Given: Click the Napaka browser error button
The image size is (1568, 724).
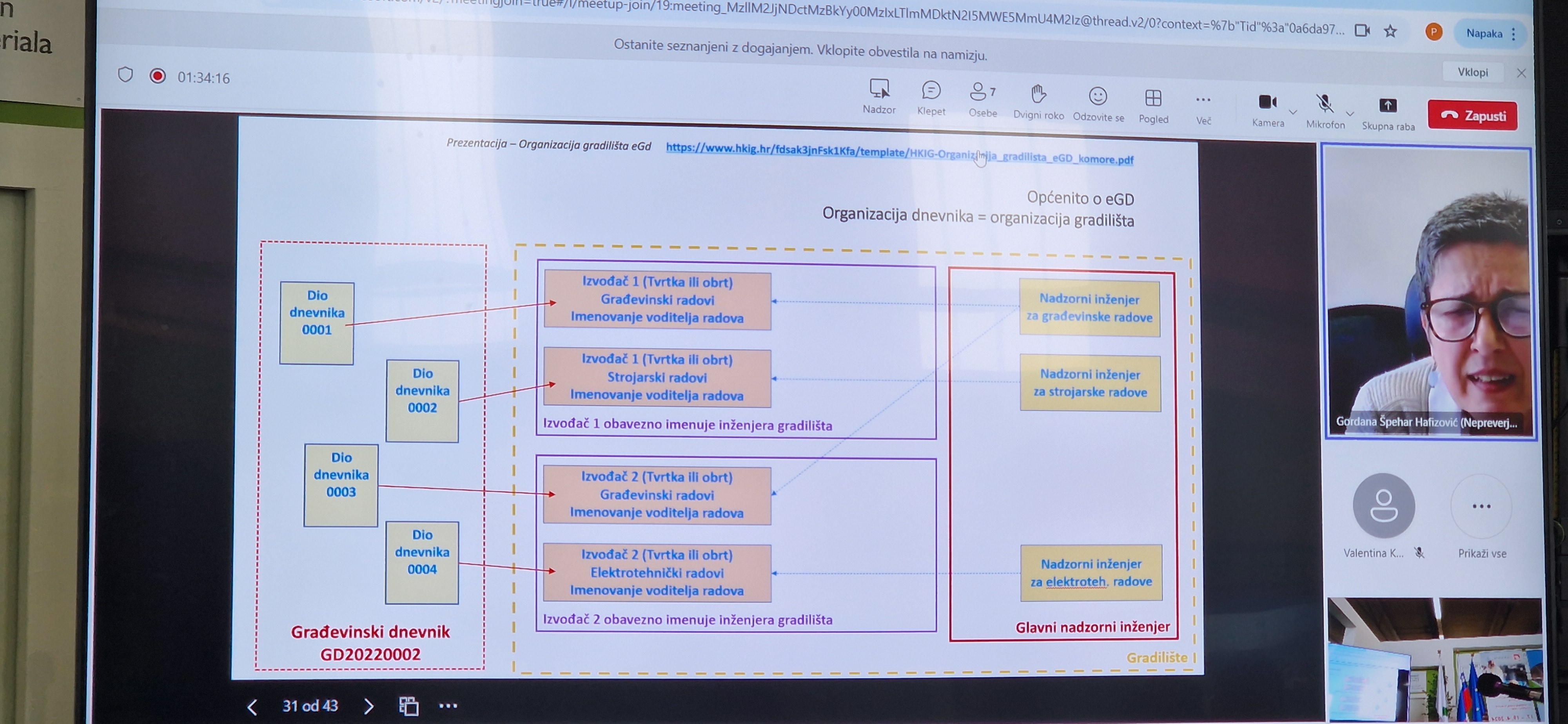Looking at the screenshot, I should click(x=1484, y=33).
